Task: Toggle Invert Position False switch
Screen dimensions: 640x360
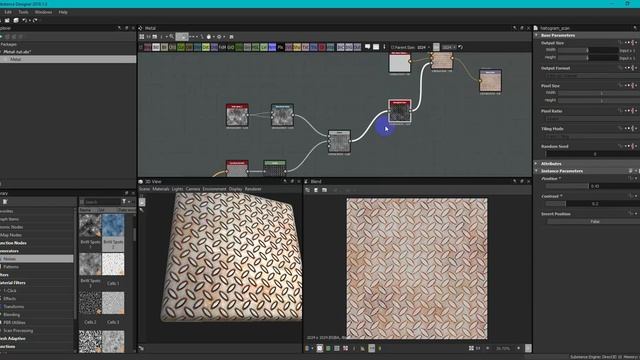Action: coord(595,221)
